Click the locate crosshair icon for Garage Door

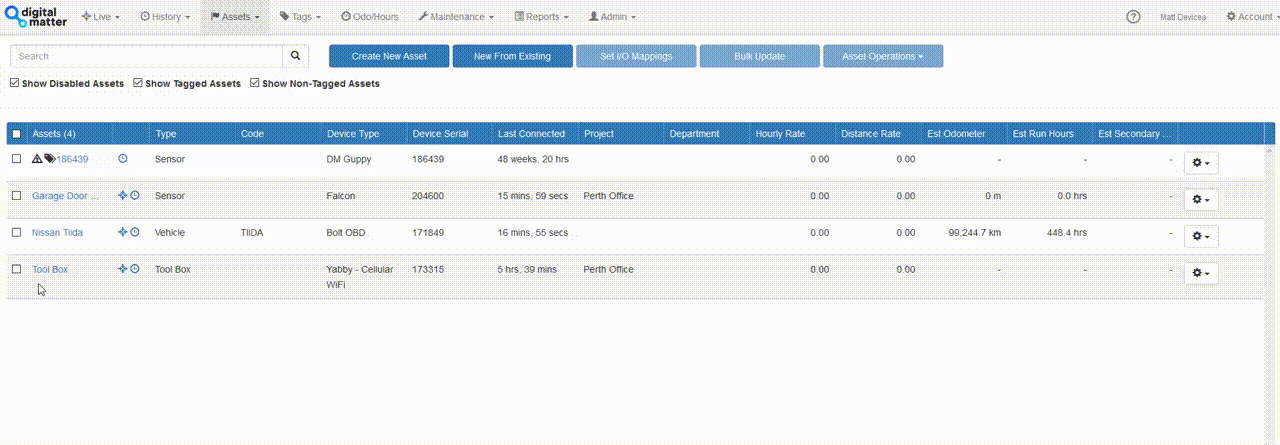tap(122, 196)
